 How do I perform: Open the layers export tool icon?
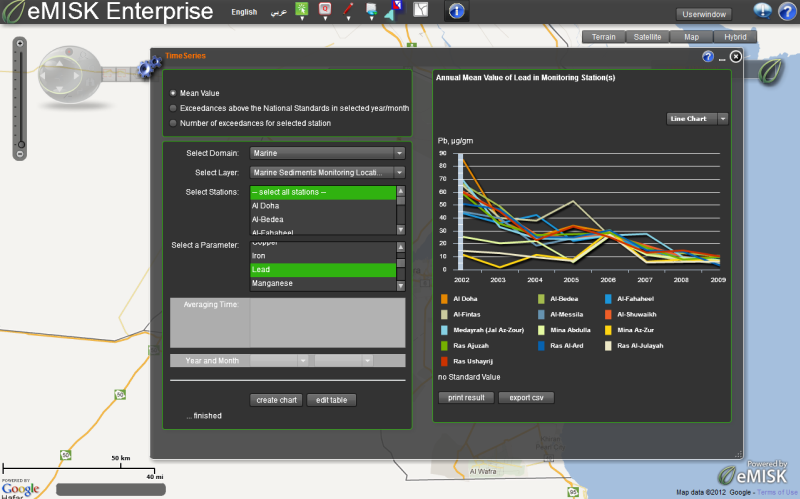coord(371,9)
